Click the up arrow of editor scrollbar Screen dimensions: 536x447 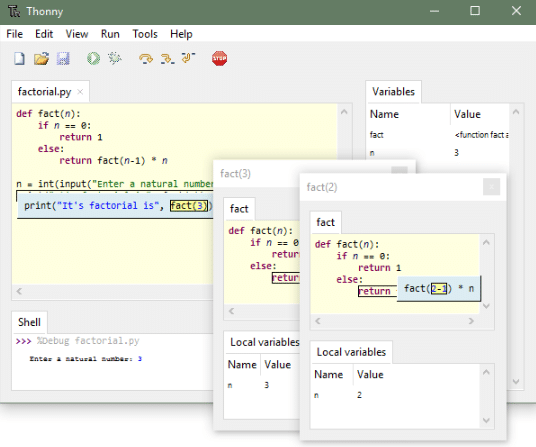tap(344, 112)
